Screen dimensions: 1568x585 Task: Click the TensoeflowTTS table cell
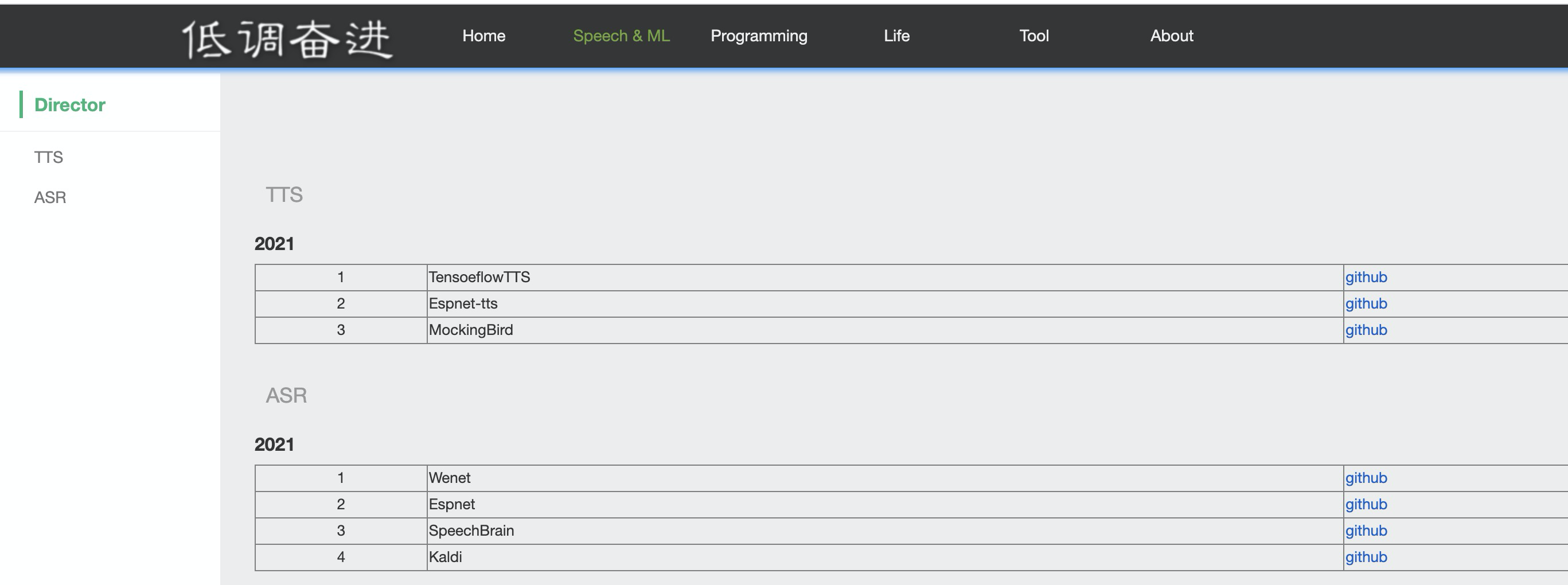tap(885, 278)
